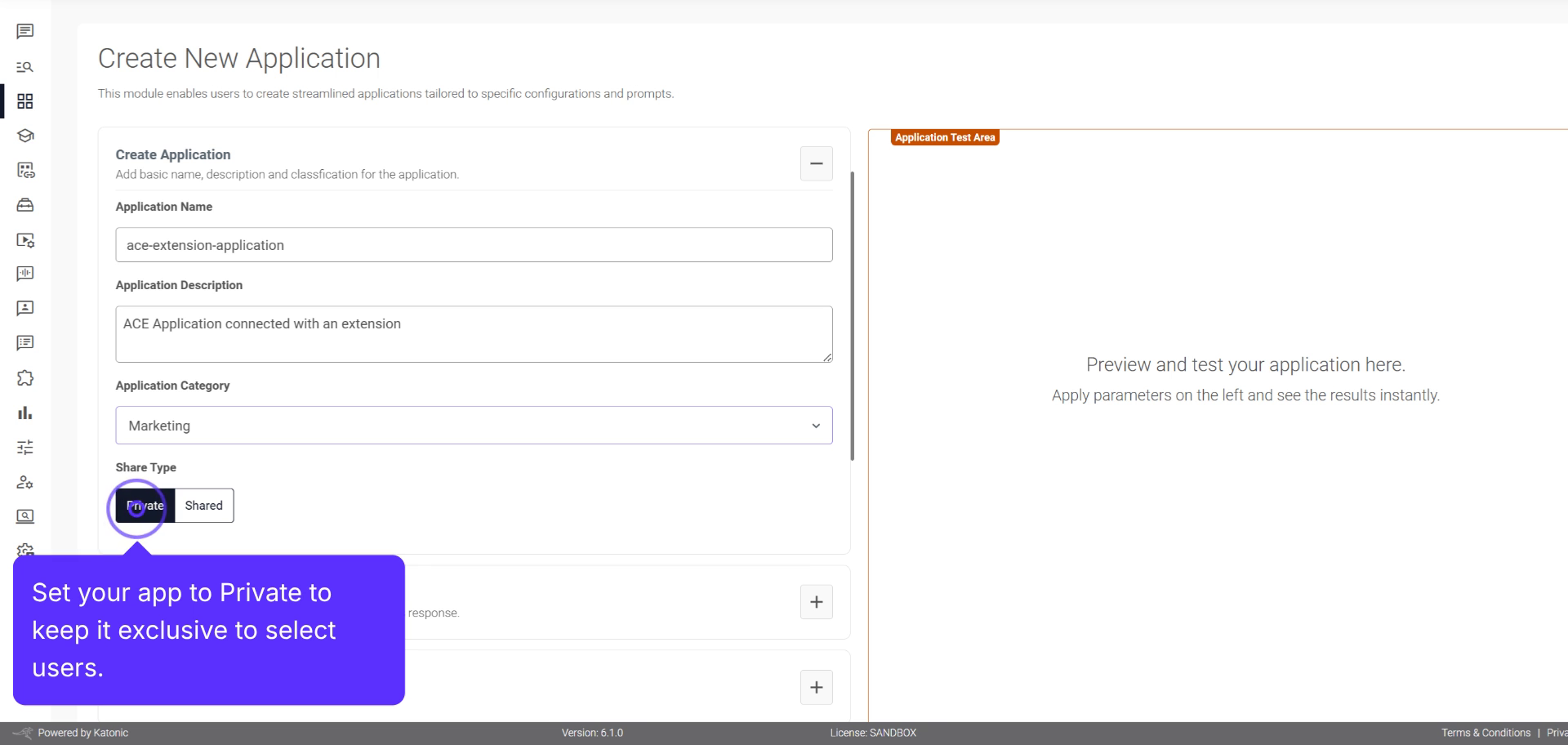
Task: Open the extensions puzzle-piece icon
Action: [x=24, y=378]
